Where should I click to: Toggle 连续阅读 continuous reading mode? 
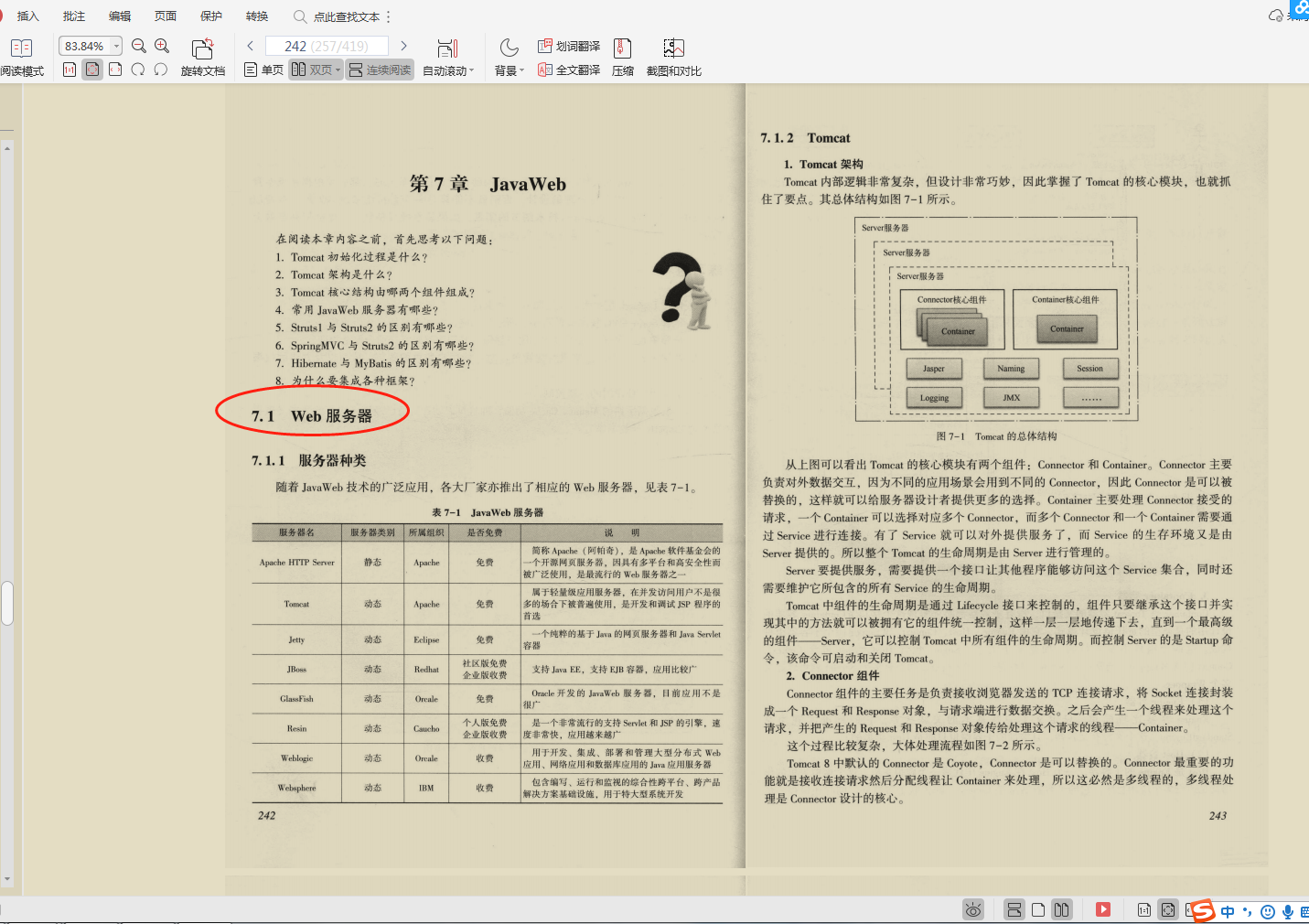pos(379,70)
